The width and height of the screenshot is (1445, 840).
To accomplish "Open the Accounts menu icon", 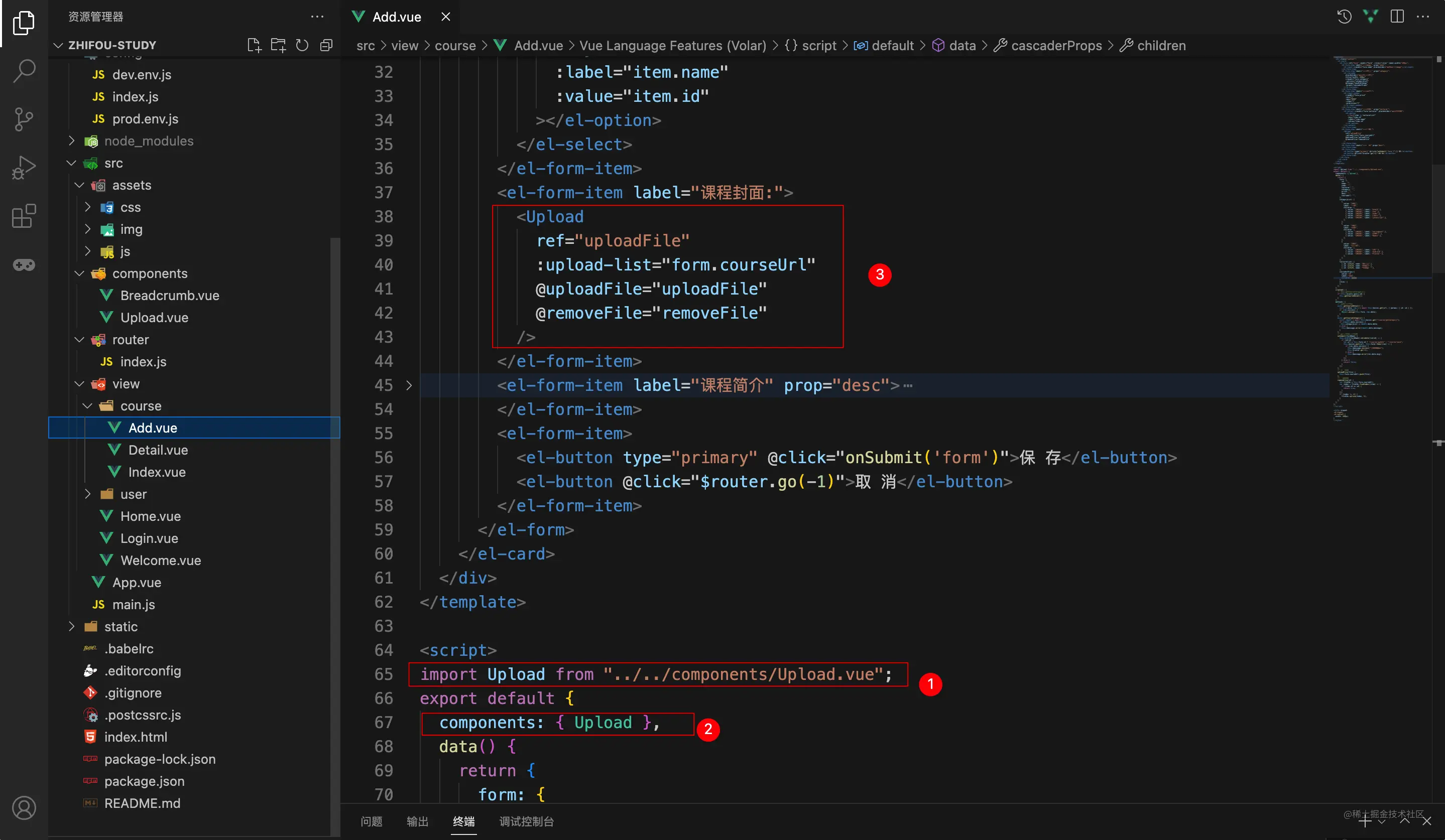I will [x=24, y=808].
